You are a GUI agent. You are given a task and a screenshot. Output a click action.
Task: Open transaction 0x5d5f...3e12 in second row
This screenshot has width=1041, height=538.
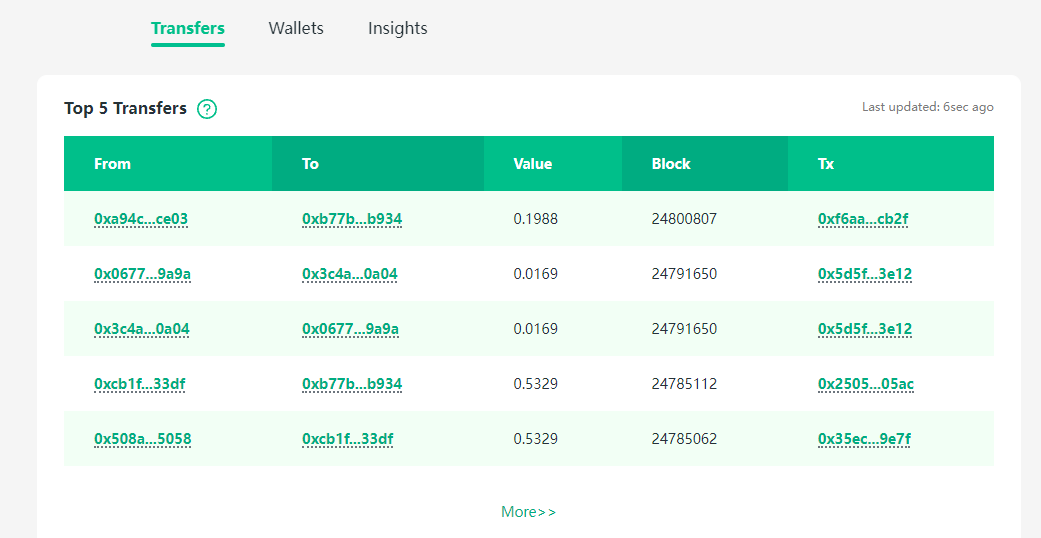click(864, 274)
